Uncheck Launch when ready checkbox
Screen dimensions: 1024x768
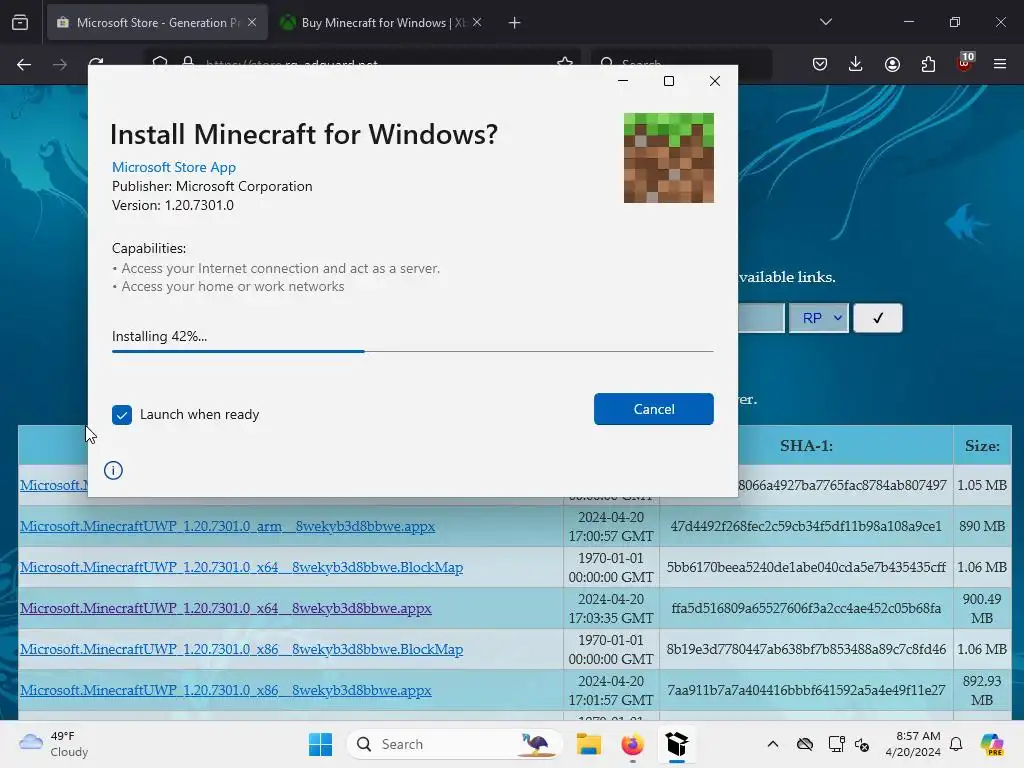pyautogui.click(x=121, y=415)
